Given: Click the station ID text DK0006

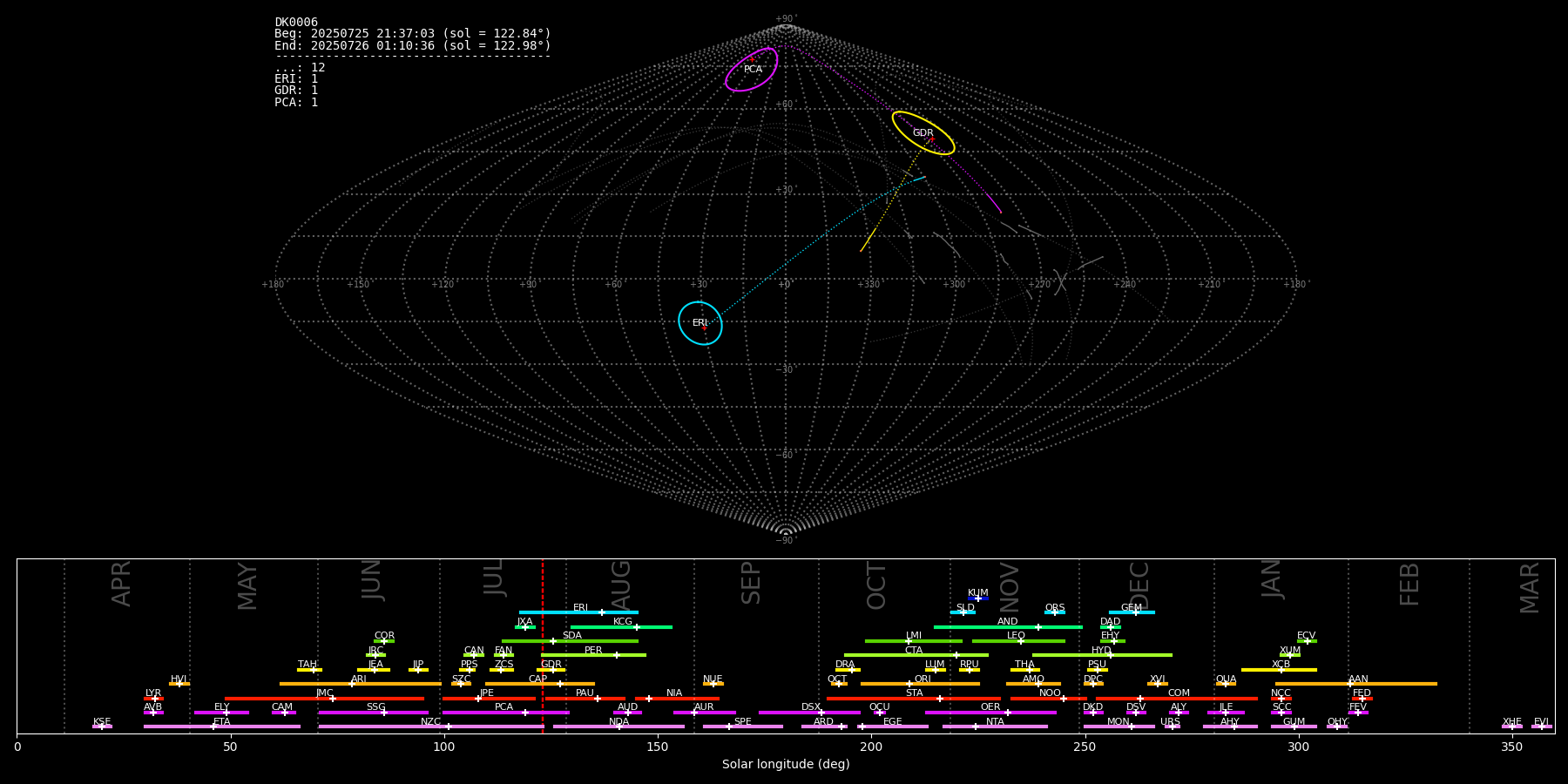Looking at the screenshot, I should 296,23.
